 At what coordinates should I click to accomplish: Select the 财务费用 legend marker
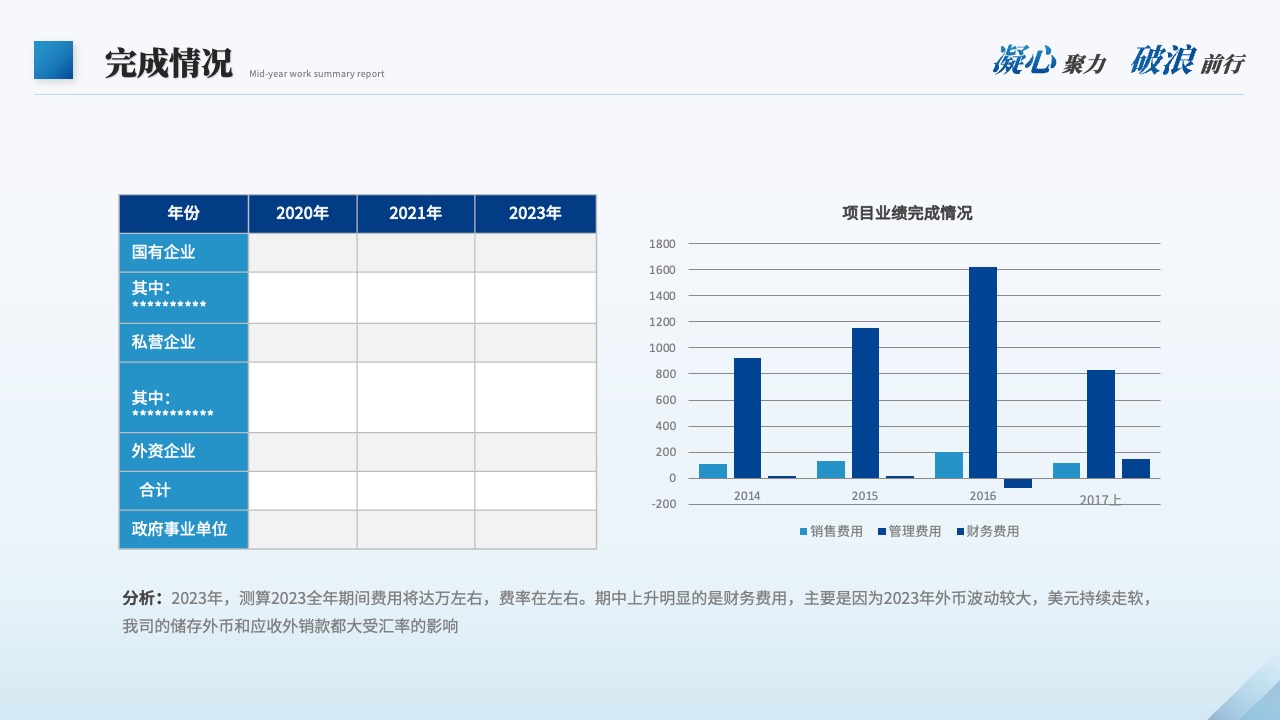959,532
